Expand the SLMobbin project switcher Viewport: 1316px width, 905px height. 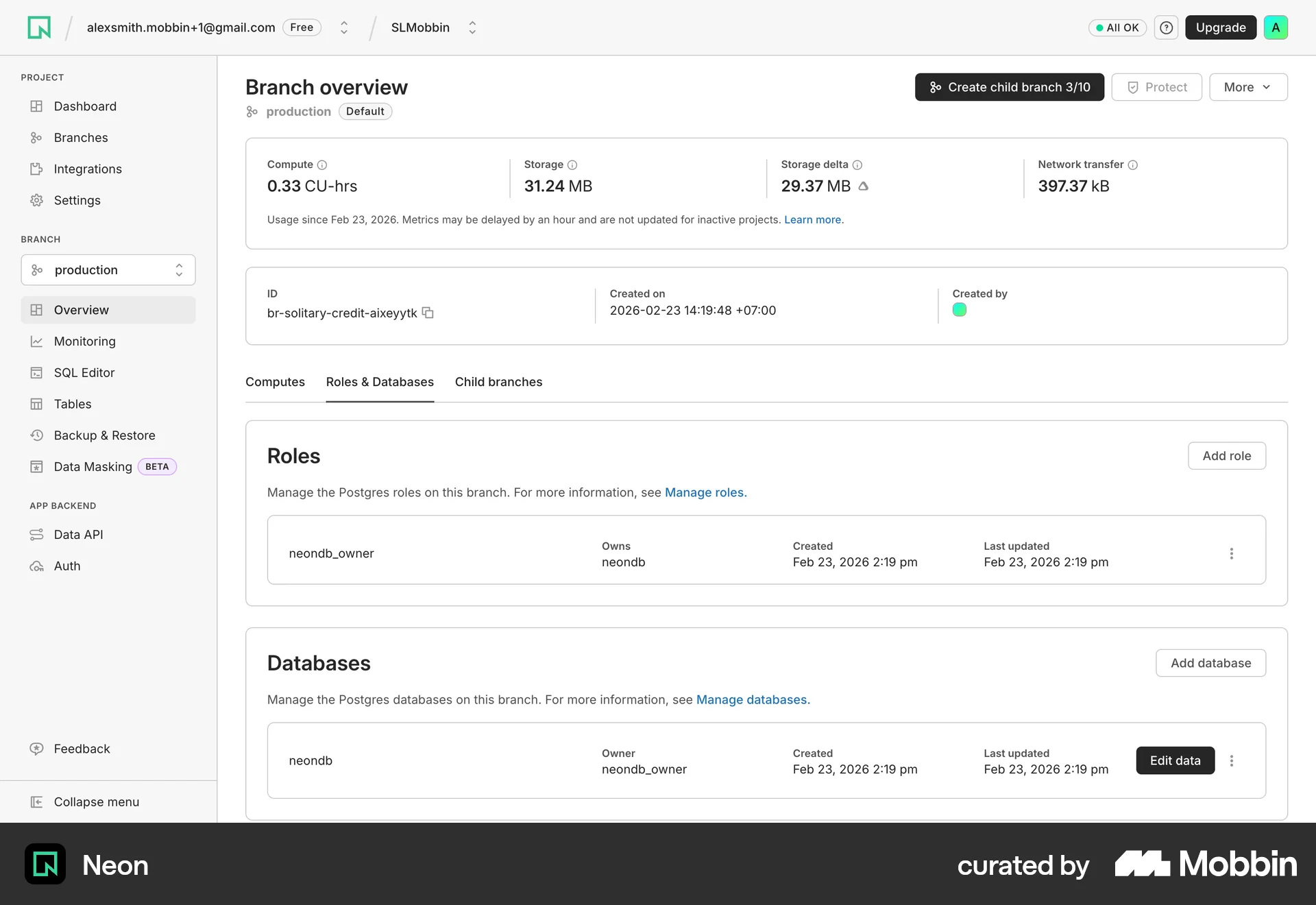(472, 27)
